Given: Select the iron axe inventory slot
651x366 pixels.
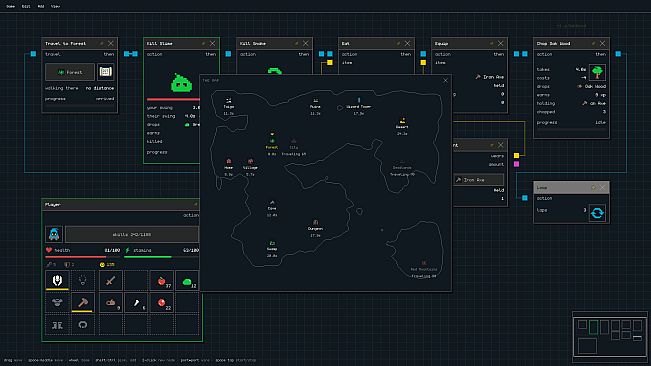Looking at the screenshot, I should pyautogui.click(x=83, y=303).
